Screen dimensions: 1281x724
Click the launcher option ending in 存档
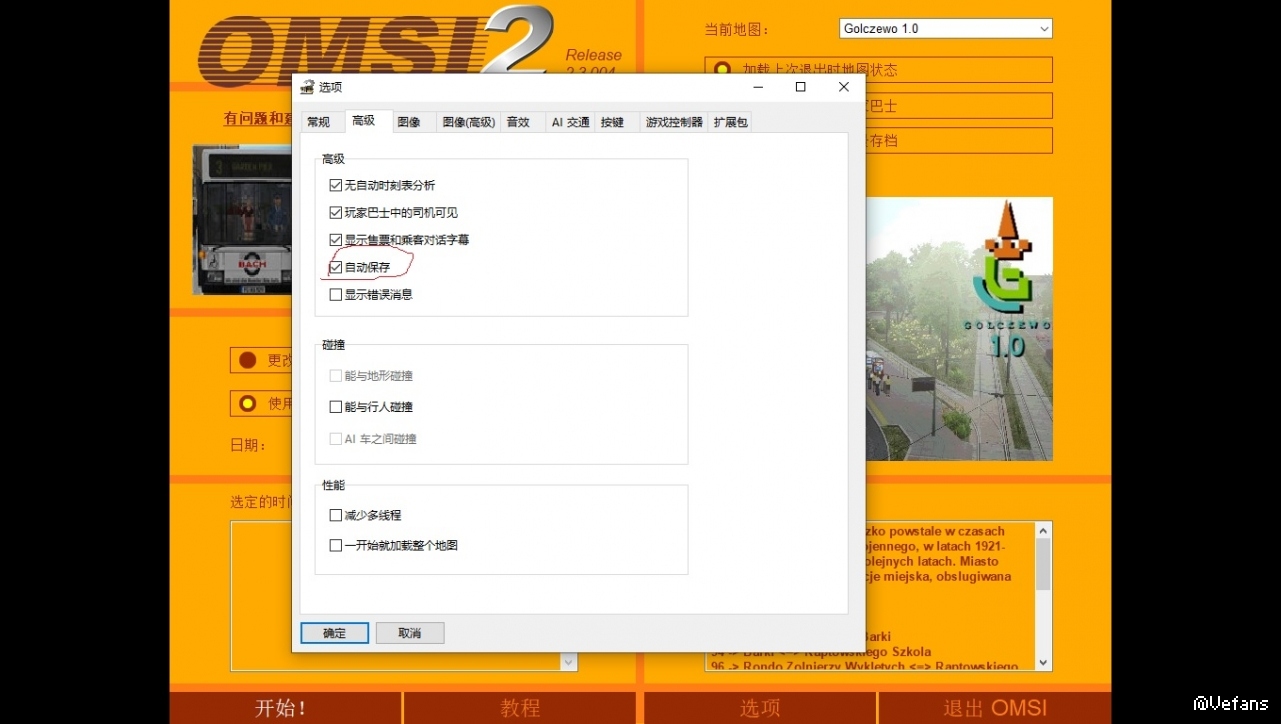(960, 140)
